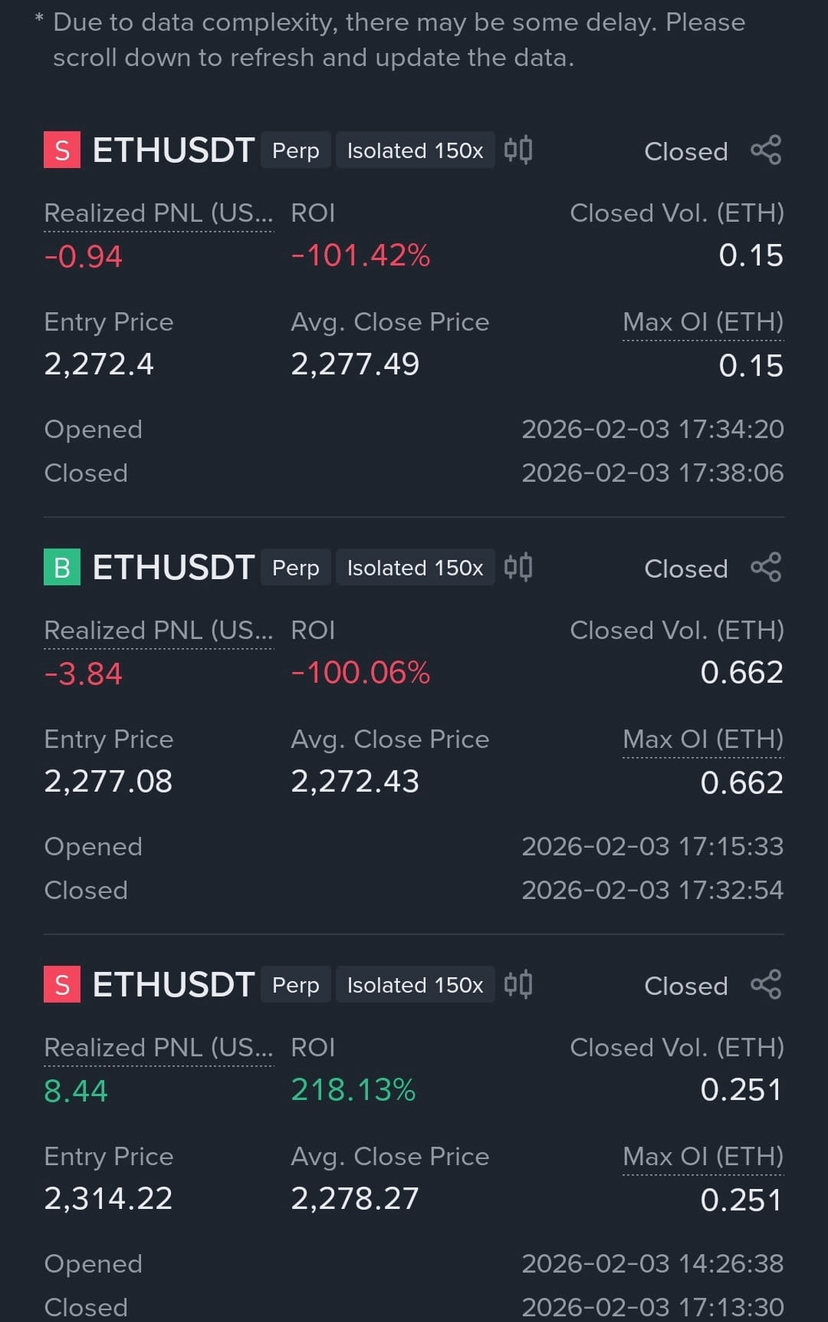Tap the green B badge on the buy position

(x=61, y=568)
